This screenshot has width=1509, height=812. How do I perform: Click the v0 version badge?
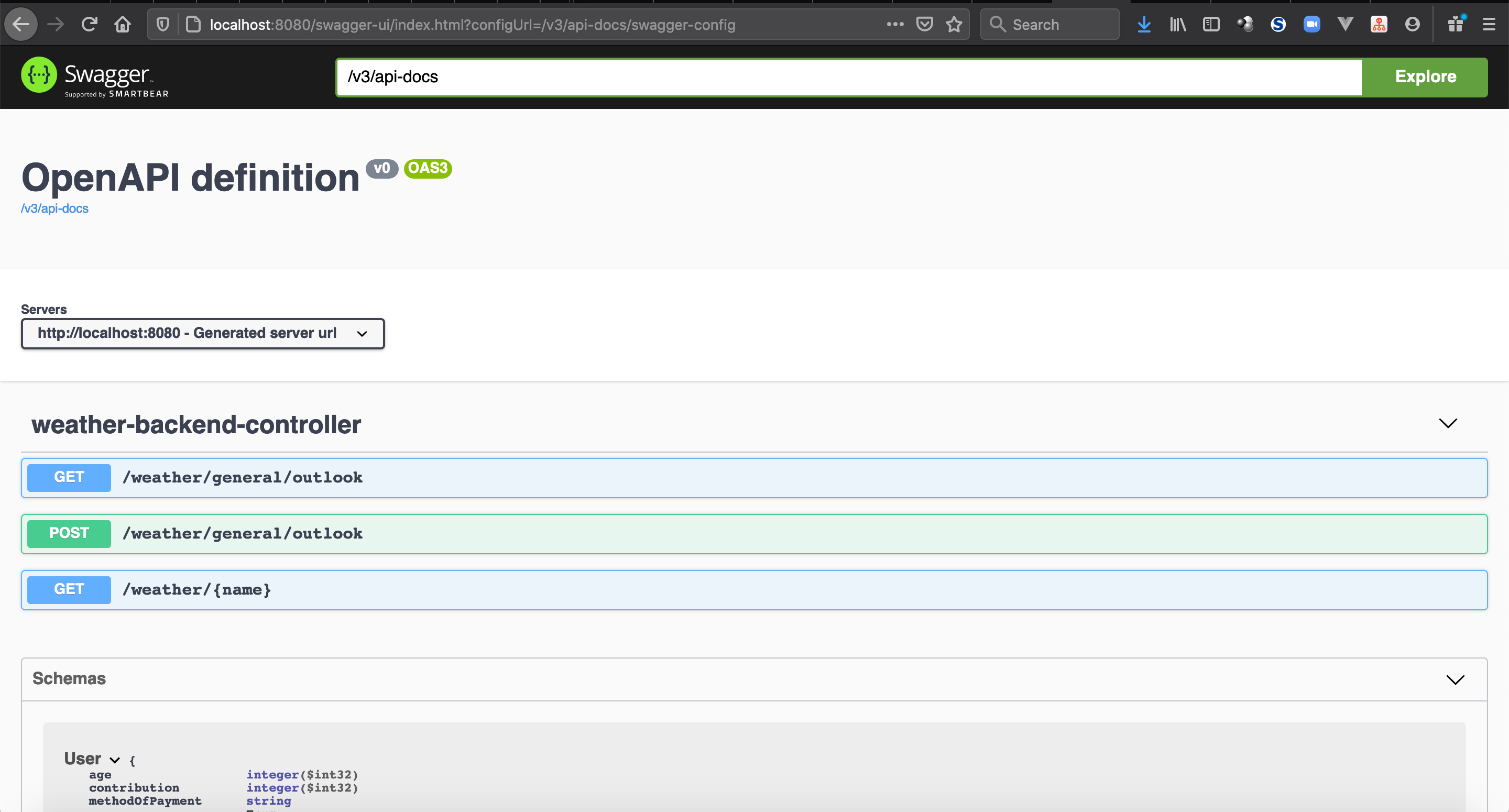coord(380,168)
